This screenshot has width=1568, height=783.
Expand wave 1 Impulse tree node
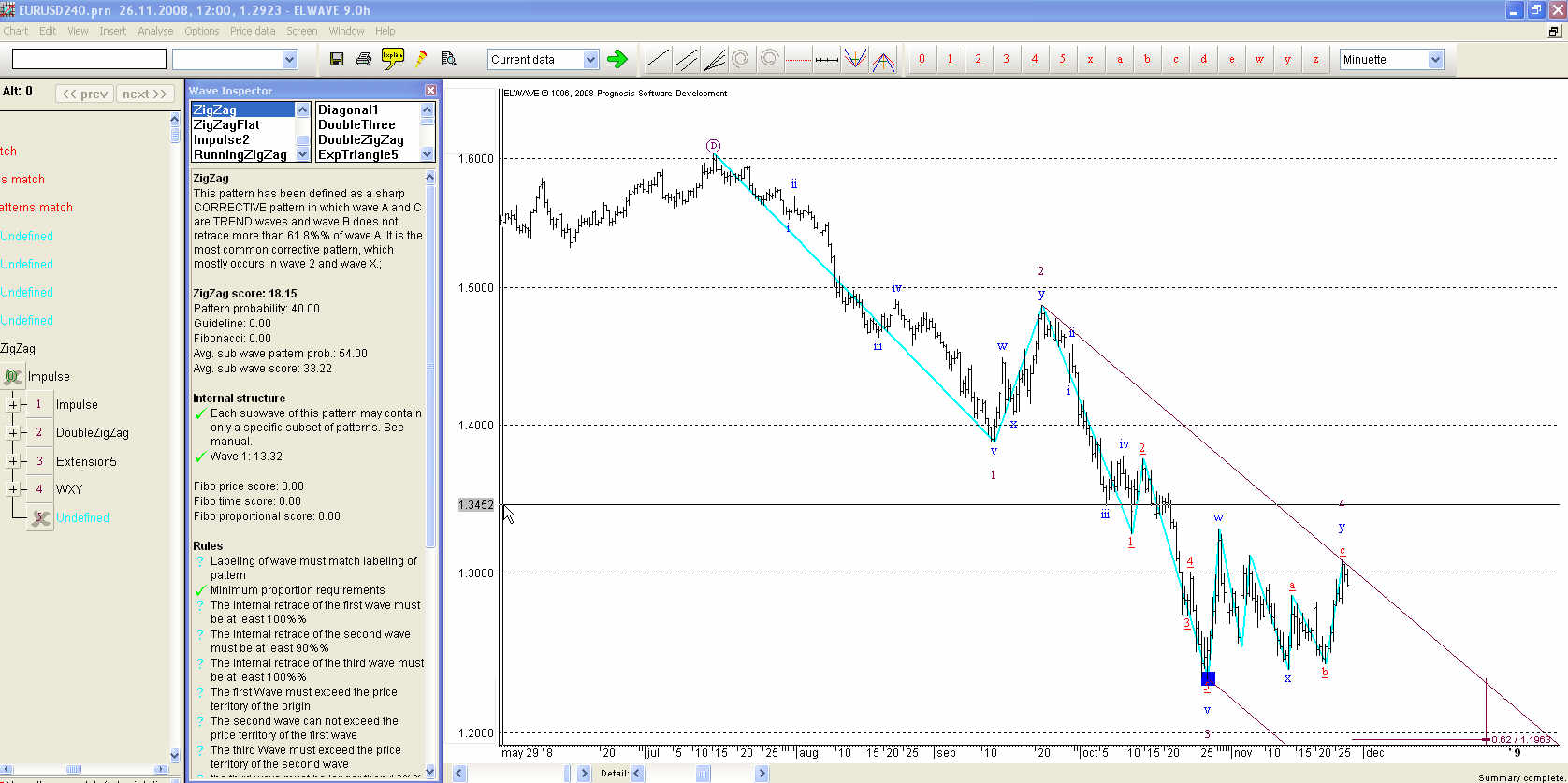pyautogui.click(x=13, y=405)
